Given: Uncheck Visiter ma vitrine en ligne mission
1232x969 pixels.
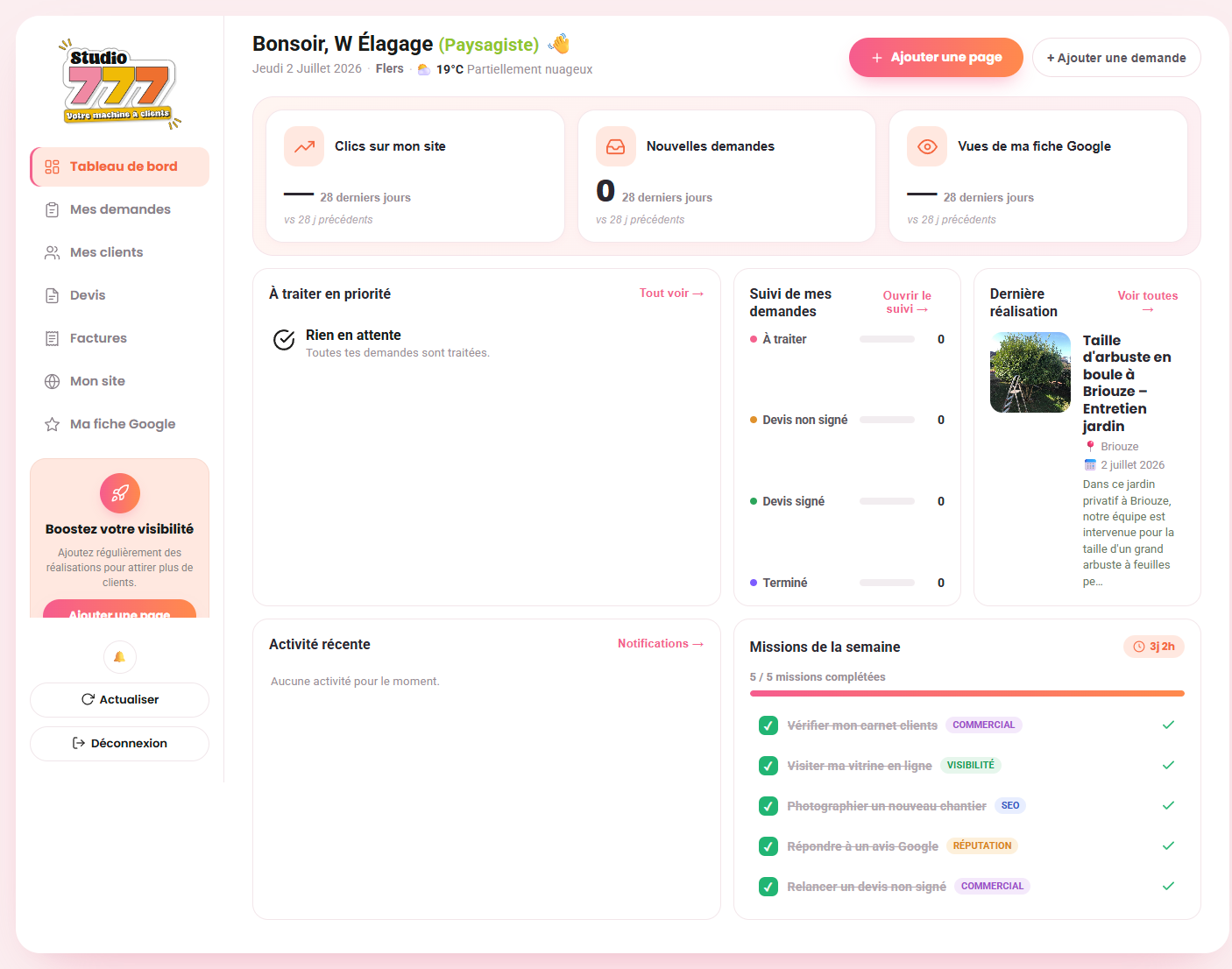Looking at the screenshot, I should (x=768, y=766).
